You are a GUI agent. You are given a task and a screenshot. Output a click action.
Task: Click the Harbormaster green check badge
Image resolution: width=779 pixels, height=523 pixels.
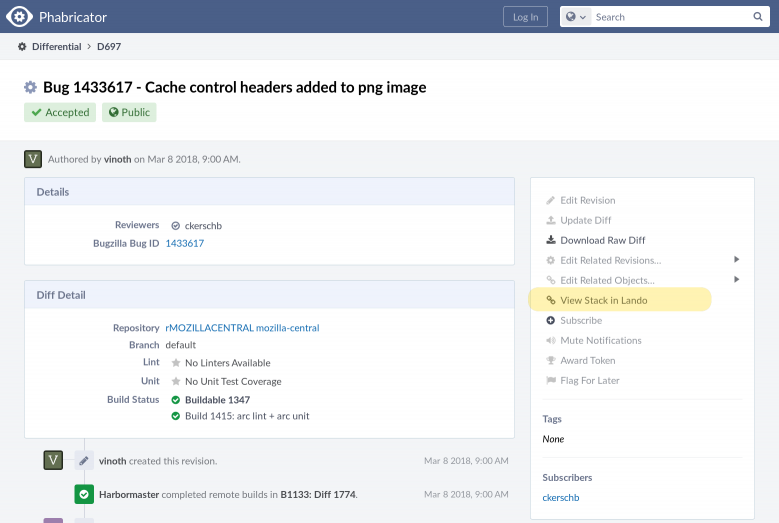84,494
